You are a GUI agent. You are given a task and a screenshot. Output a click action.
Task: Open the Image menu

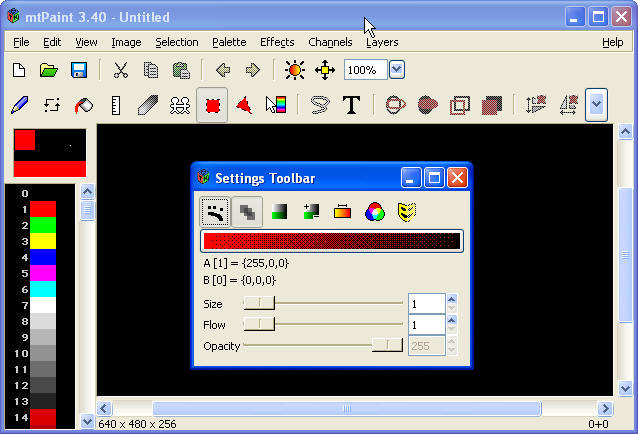tap(126, 42)
